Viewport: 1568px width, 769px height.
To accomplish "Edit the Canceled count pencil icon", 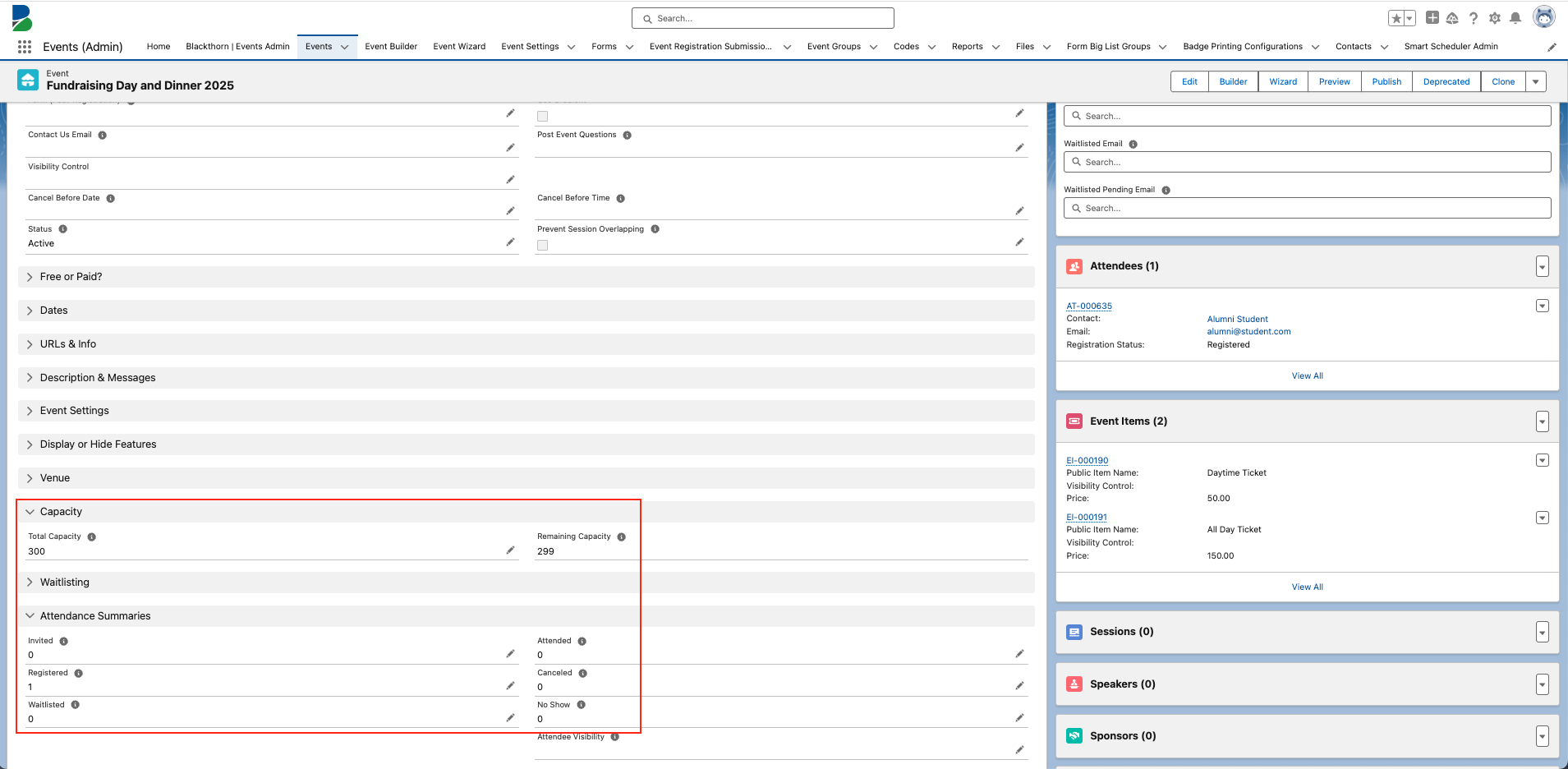I will click(x=1019, y=686).
